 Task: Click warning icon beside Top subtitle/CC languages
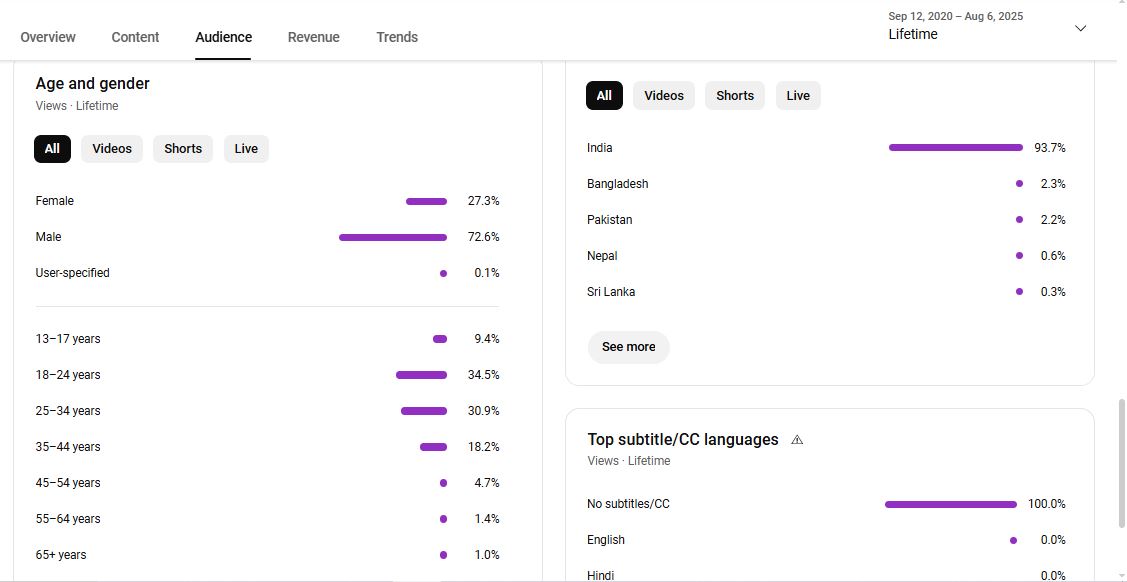[x=797, y=440]
